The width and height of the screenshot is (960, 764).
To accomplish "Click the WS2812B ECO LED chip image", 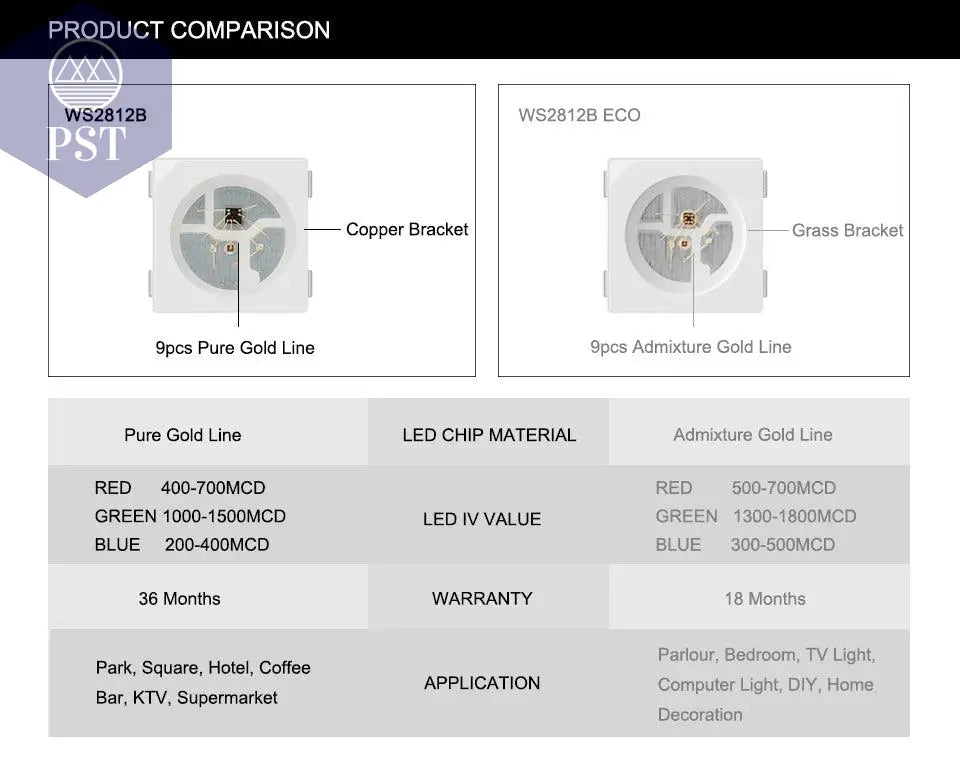I will [x=685, y=236].
